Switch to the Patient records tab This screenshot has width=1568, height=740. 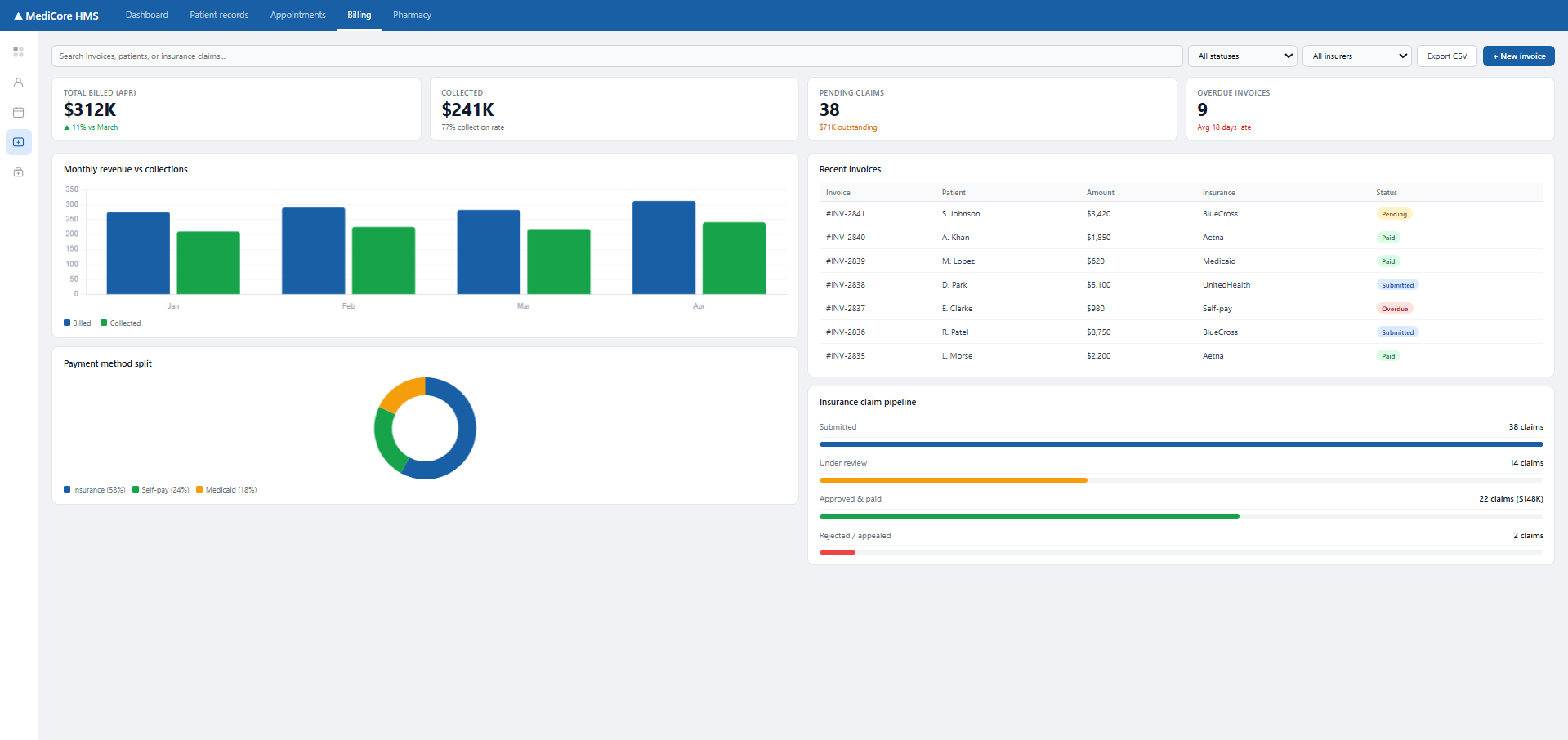coord(219,15)
